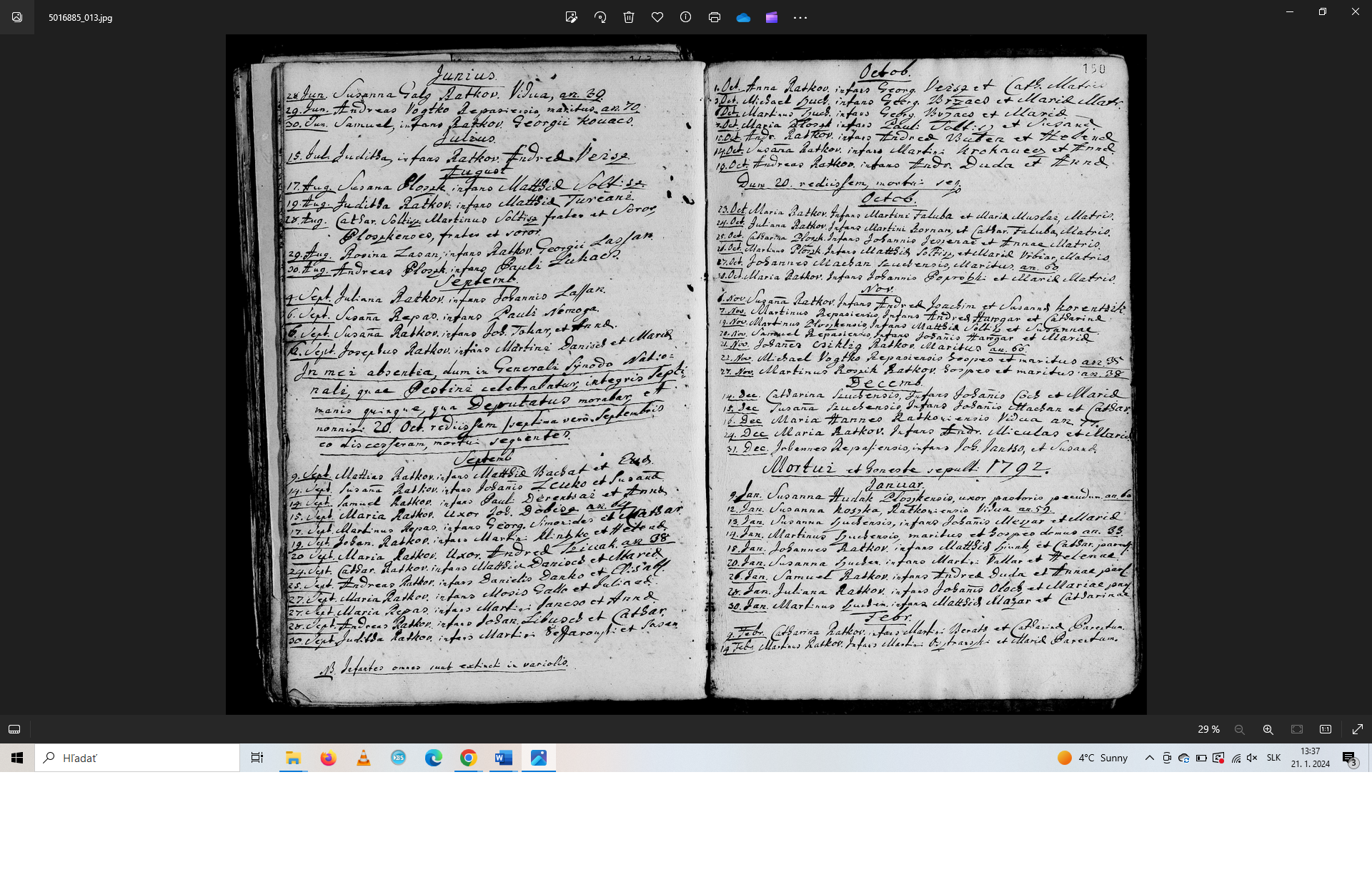Click the Print icon
Image resolution: width=1372 pixels, height=880 pixels.
click(715, 17)
